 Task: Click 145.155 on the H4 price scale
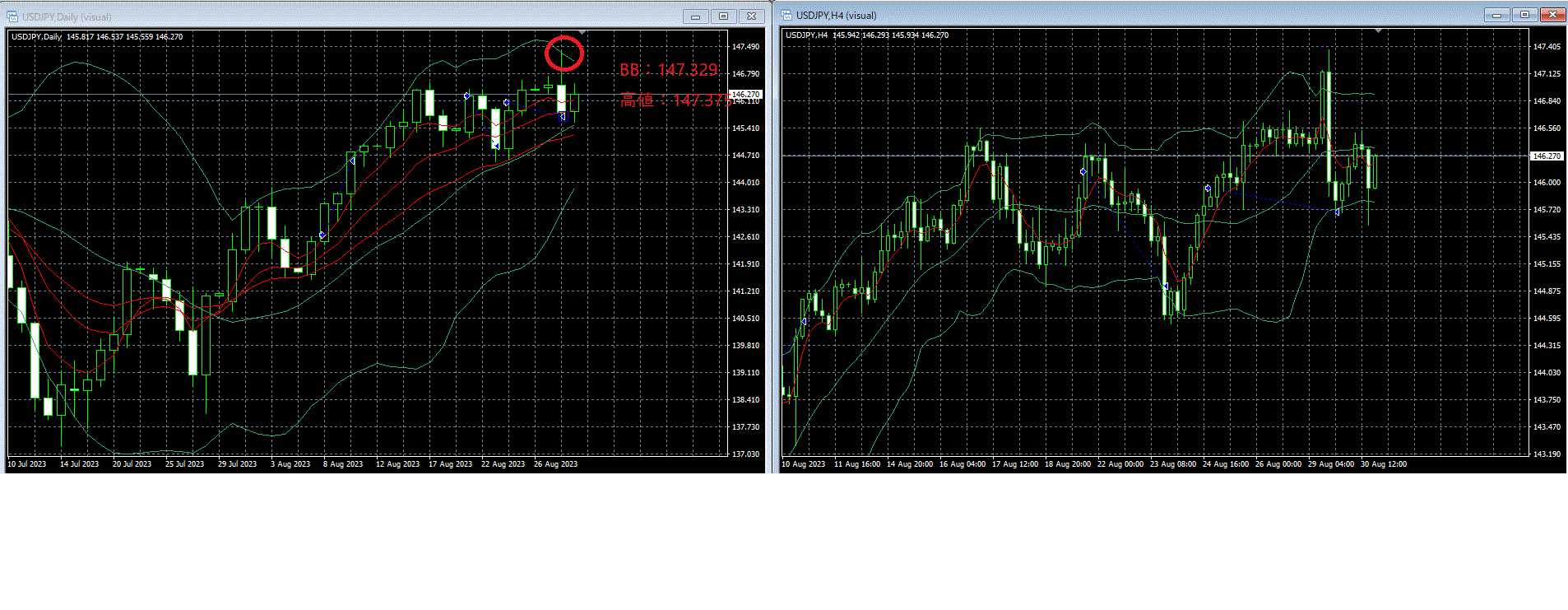click(1547, 264)
